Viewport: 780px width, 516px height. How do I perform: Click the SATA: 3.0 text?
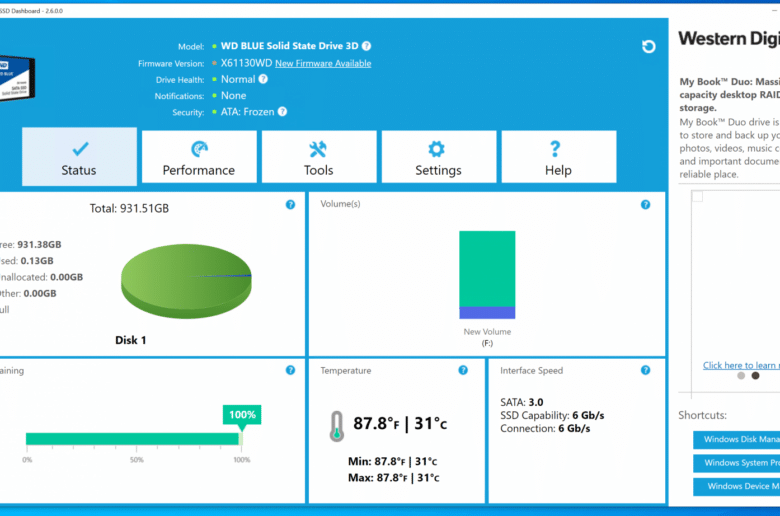tap(522, 402)
